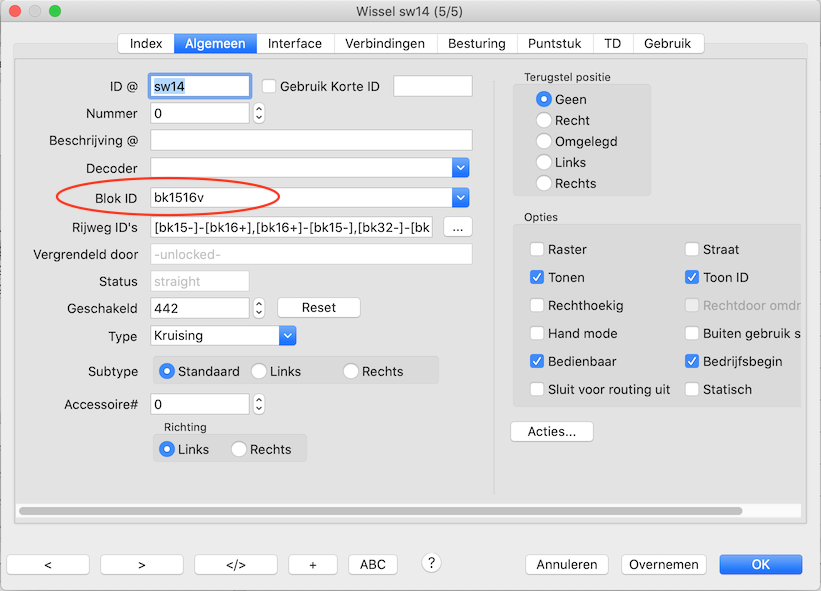Add new item with + button
Image resolution: width=821 pixels, height=591 pixels.
coord(312,565)
